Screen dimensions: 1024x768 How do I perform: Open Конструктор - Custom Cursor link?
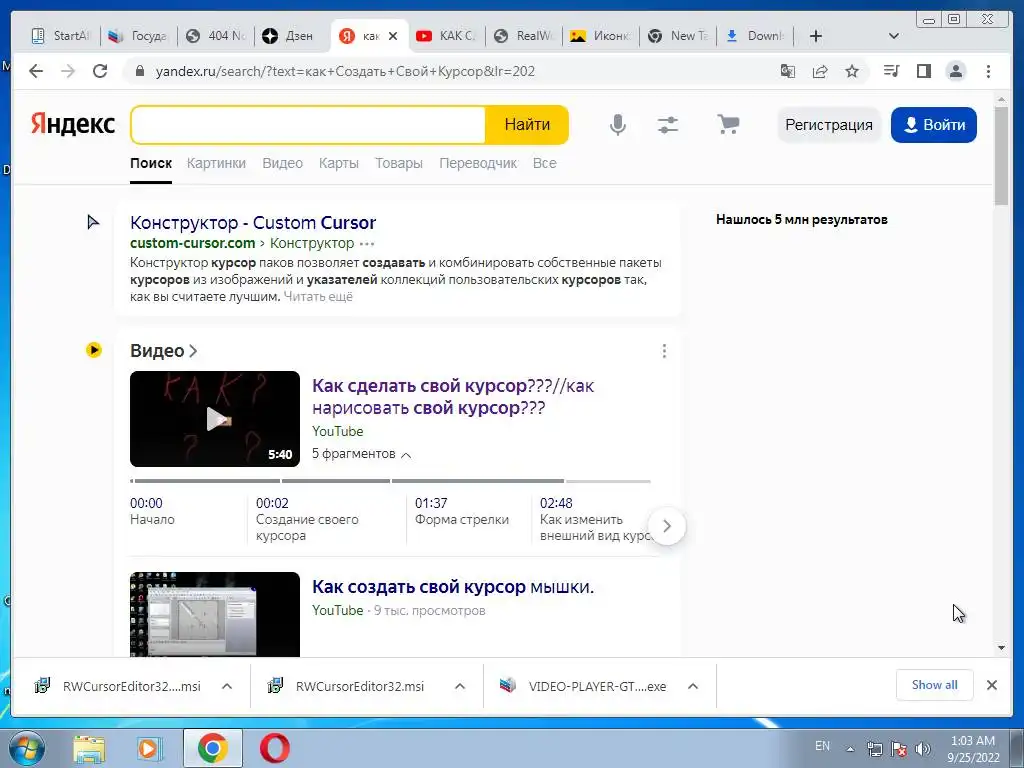tap(253, 223)
